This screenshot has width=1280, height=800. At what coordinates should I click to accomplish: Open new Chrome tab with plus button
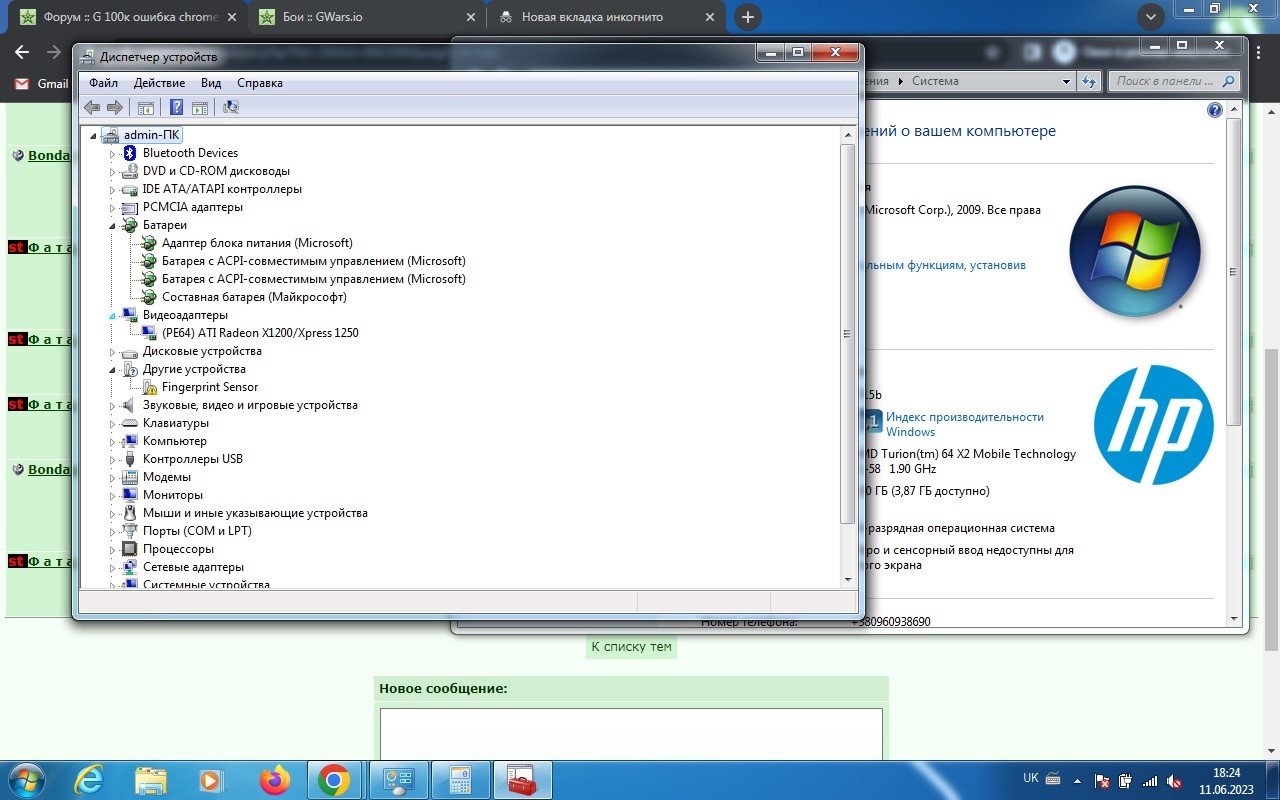coord(747,17)
